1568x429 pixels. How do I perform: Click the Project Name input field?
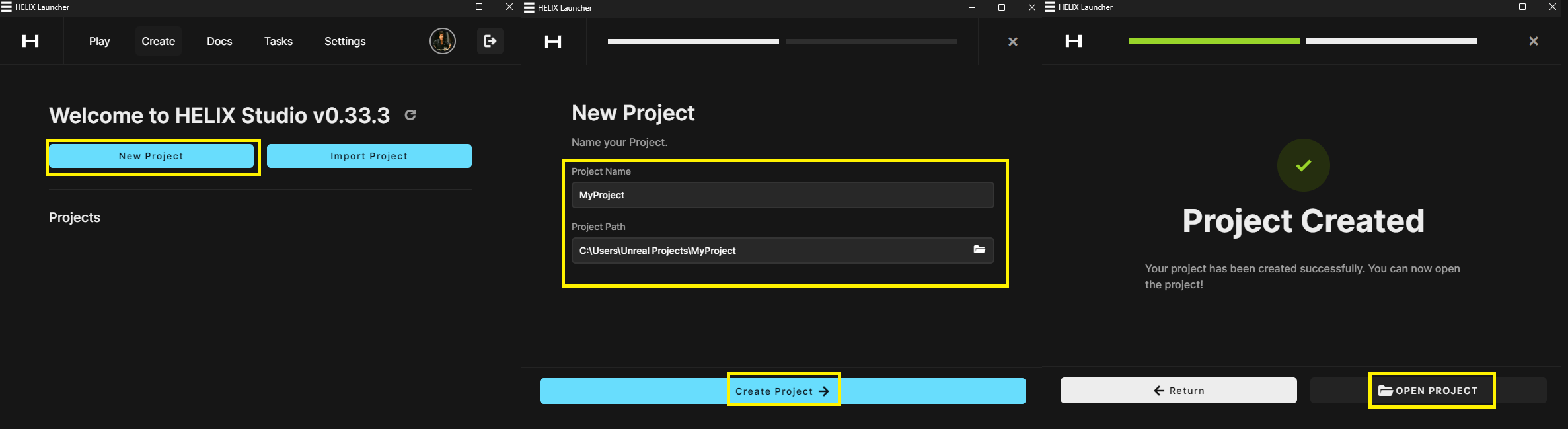pyautogui.click(x=782, y=195)
